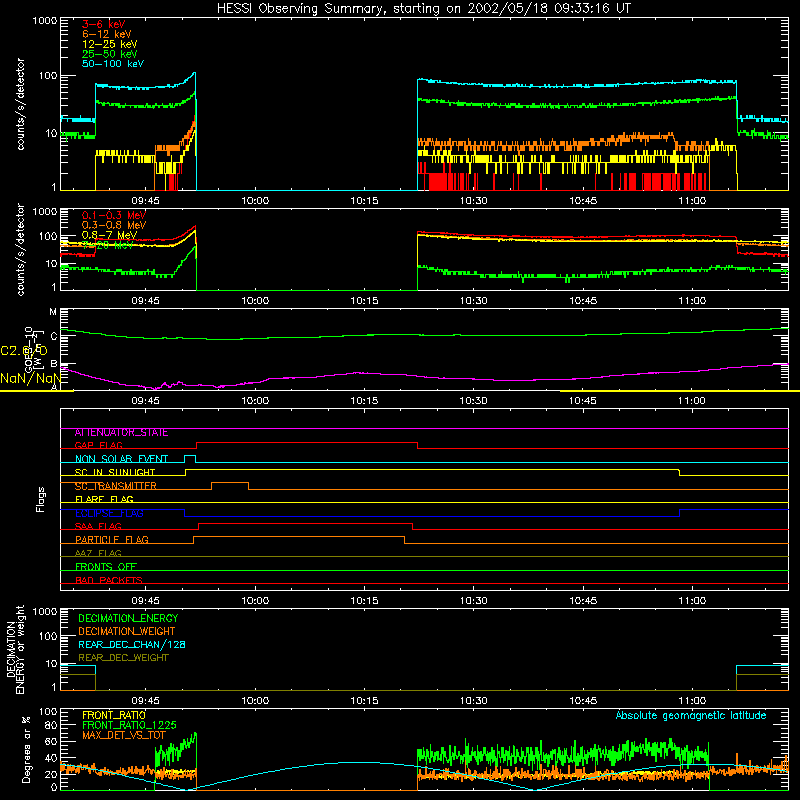Viewport: 800px width, 800px height.
Task: Click the FLARE_FLAG label
Action: [x=104, y=499]
